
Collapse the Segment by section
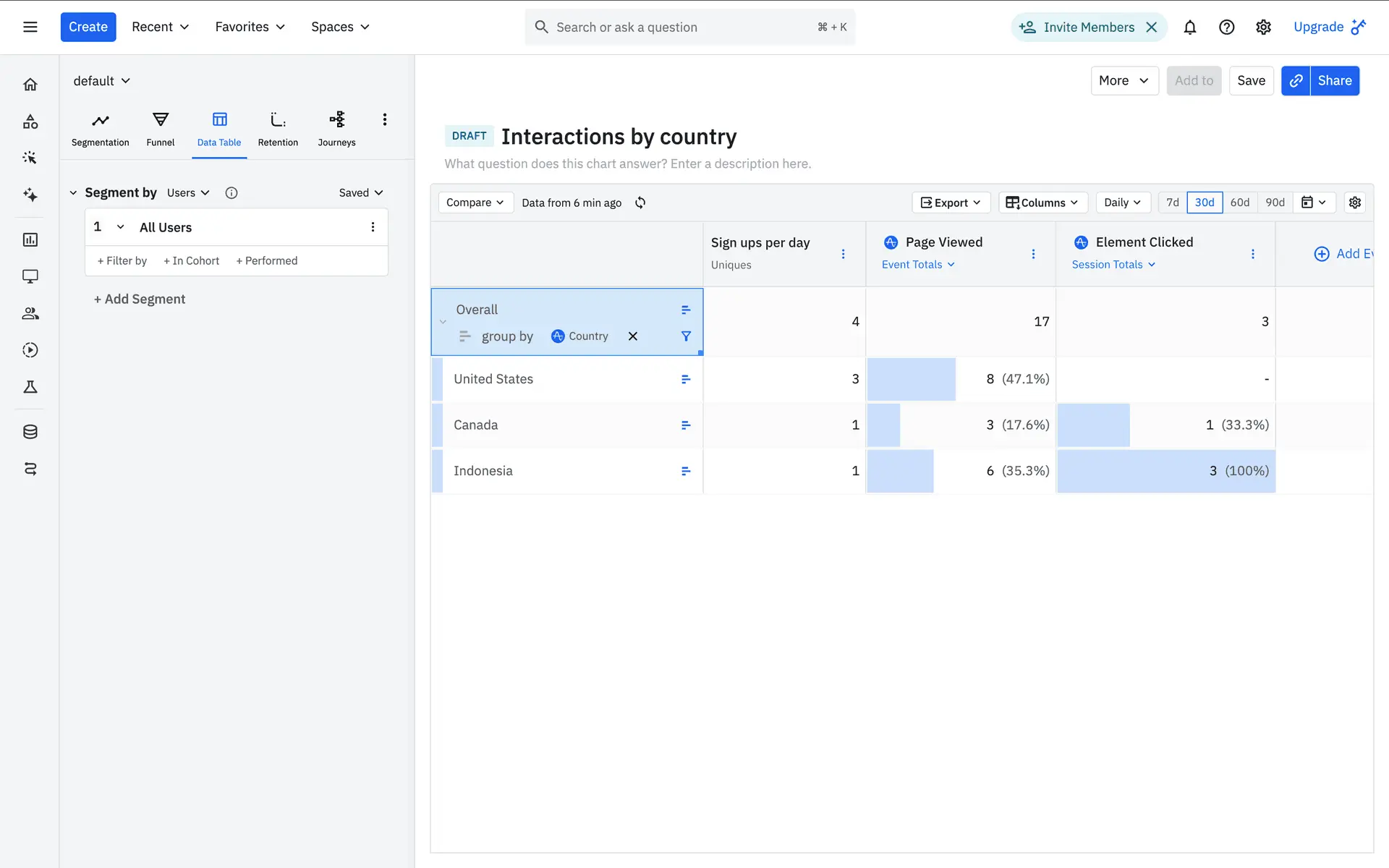(73, 193)
